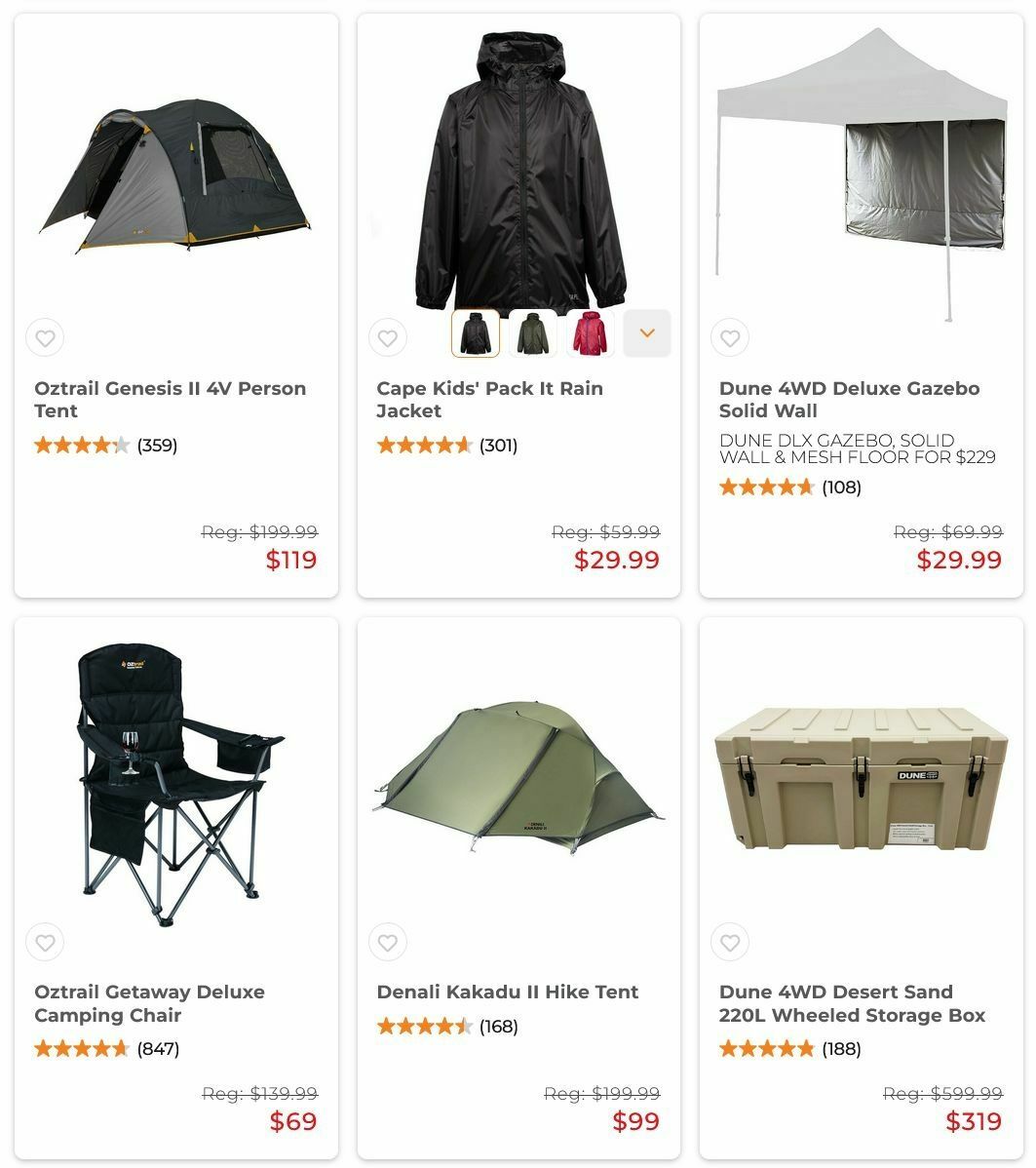
Task: Click the gazebo product image
Action: point(862,174)
